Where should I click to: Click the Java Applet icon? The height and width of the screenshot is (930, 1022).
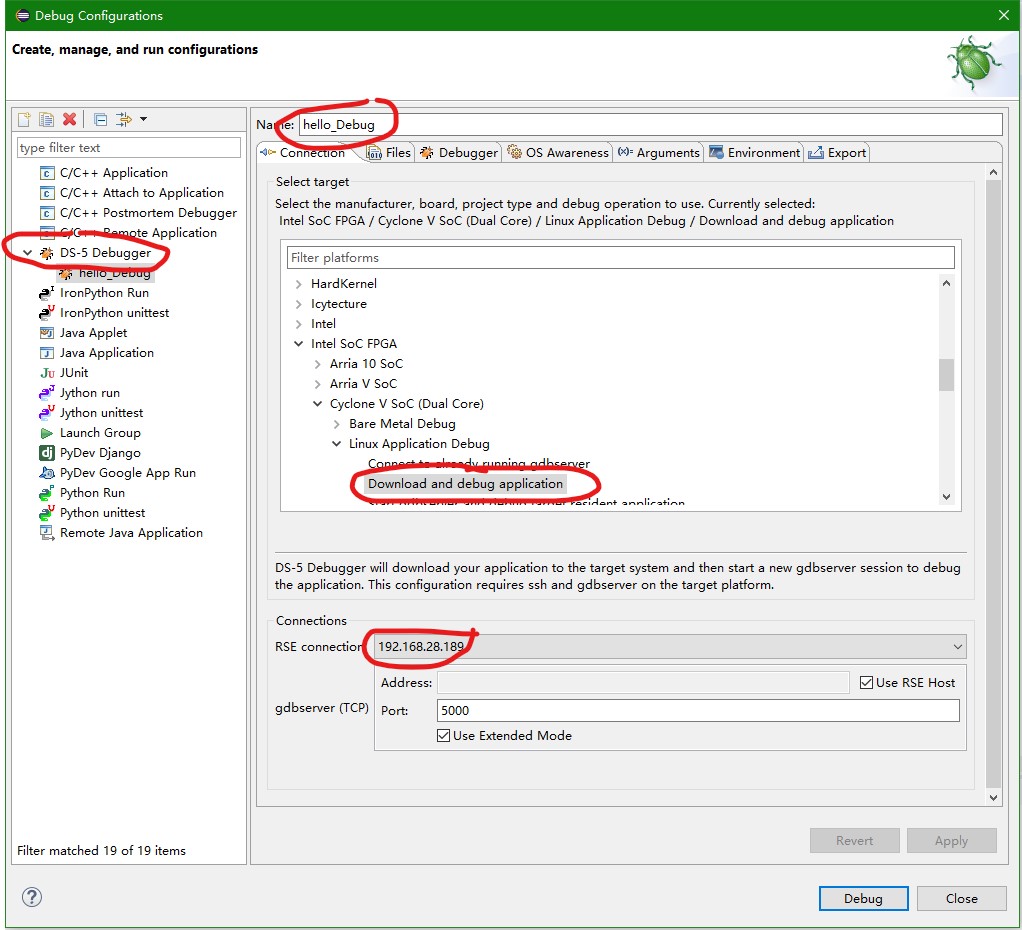(47, 333)
